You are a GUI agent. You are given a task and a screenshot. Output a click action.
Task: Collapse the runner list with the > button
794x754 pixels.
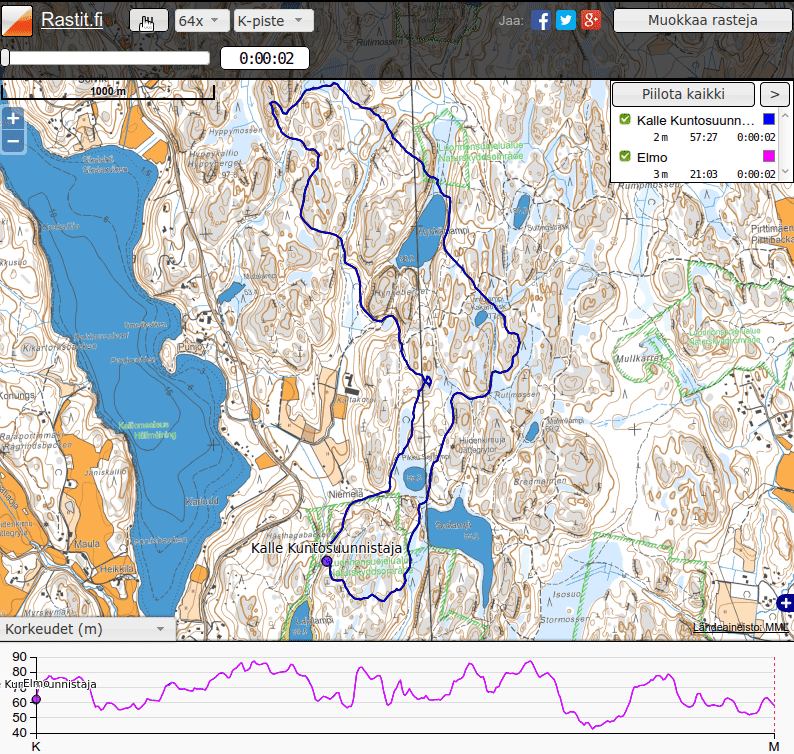tap(774, 94)
